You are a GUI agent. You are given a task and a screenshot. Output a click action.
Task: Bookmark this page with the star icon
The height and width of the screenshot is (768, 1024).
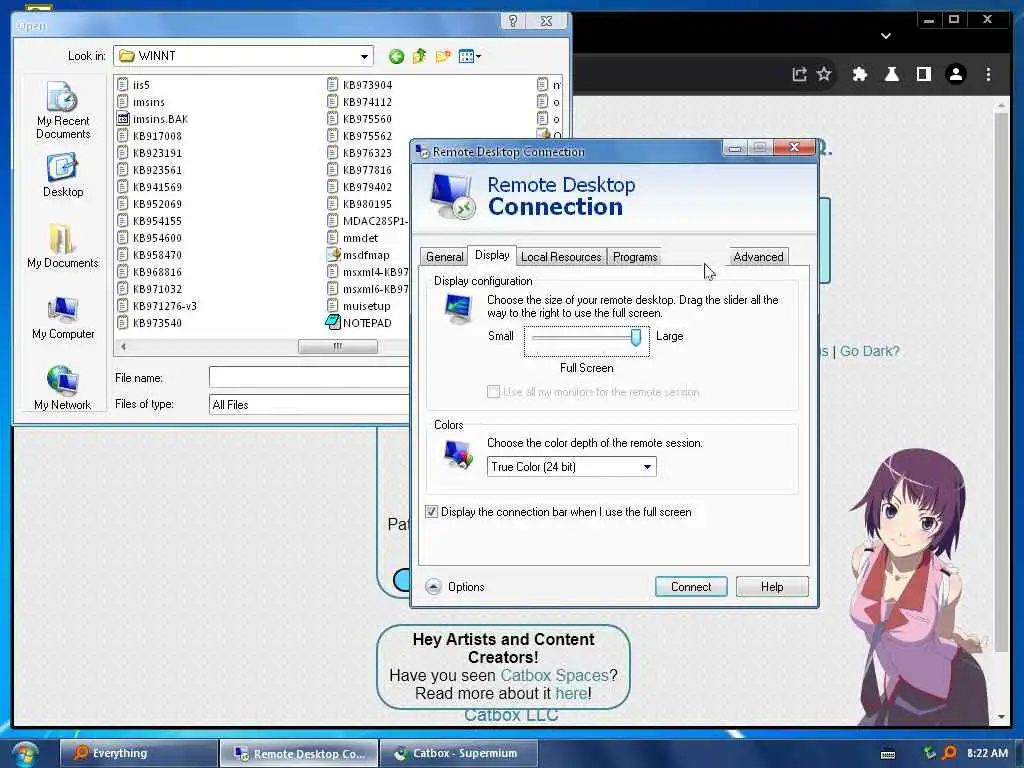824,74
